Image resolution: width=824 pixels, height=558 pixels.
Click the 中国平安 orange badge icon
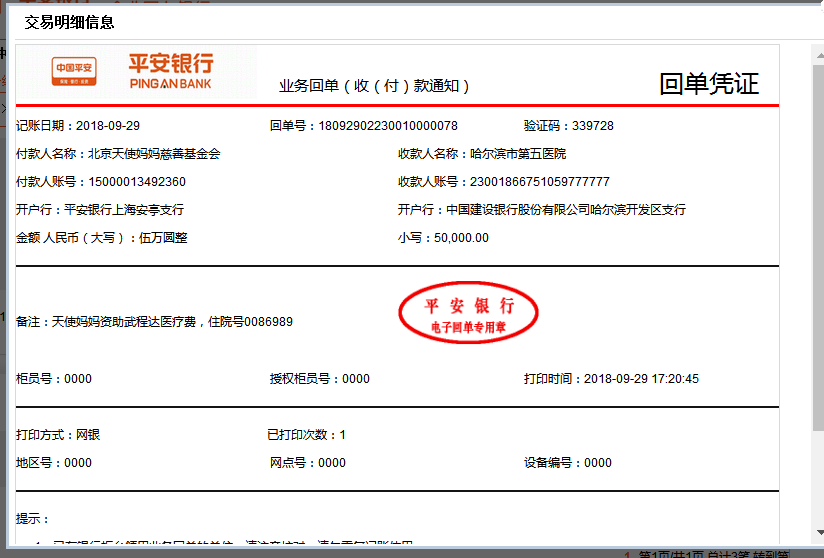coord(74,71)
